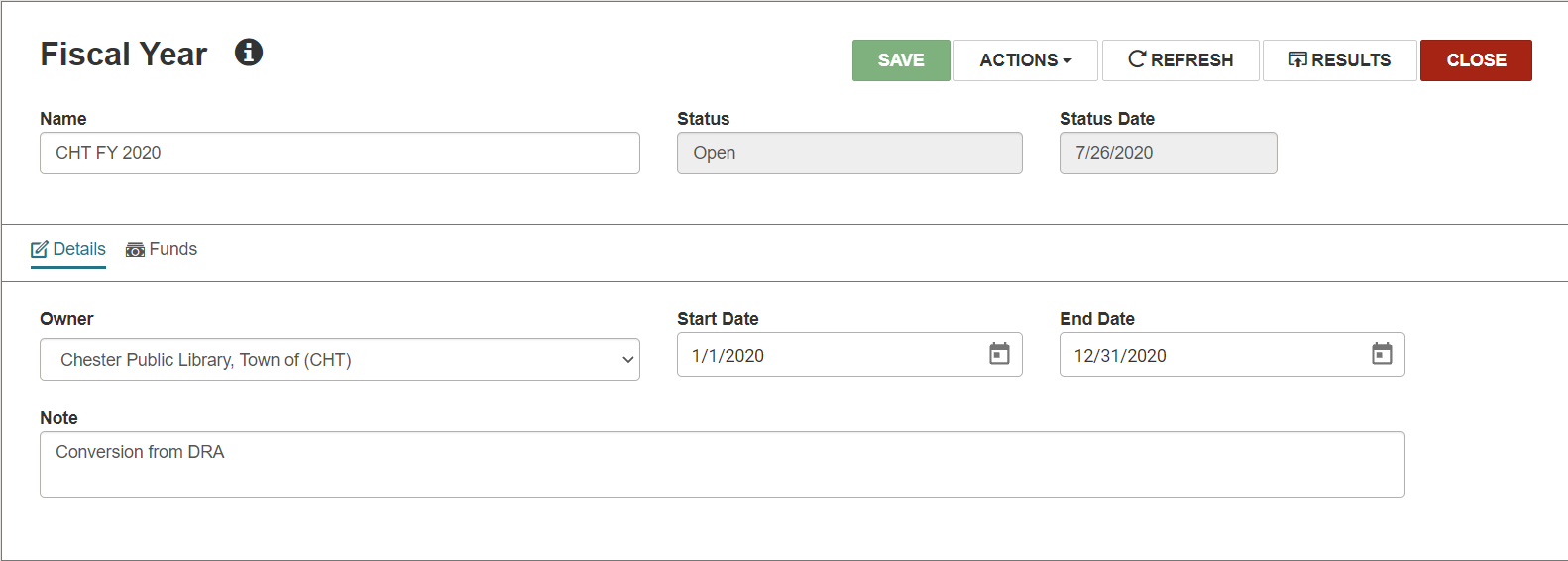The image size is (1568, 561).
Task: Click the Details tab pencil icon
Action: pos(40,250)
